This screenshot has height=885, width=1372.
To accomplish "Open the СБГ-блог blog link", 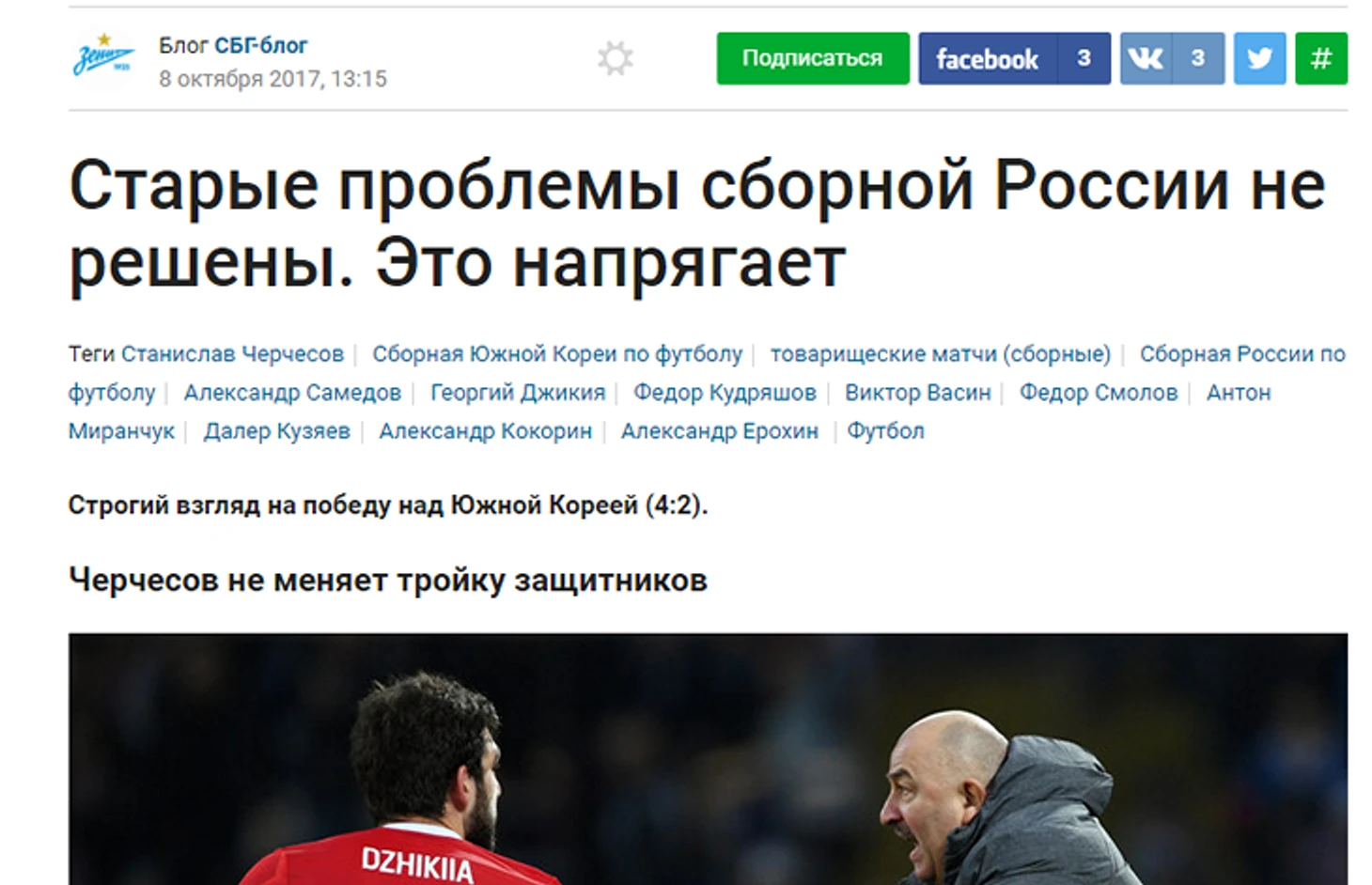I will [x=260, y=45].
